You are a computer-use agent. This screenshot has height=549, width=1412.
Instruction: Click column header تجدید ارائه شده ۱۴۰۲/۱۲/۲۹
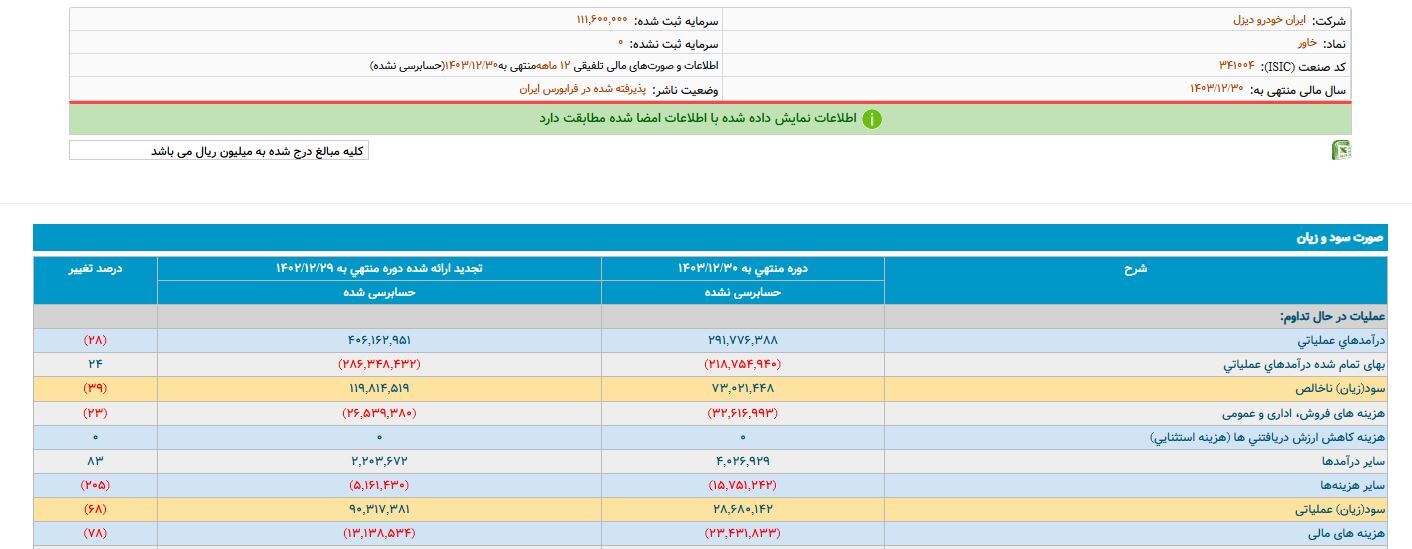click(379, 268)
